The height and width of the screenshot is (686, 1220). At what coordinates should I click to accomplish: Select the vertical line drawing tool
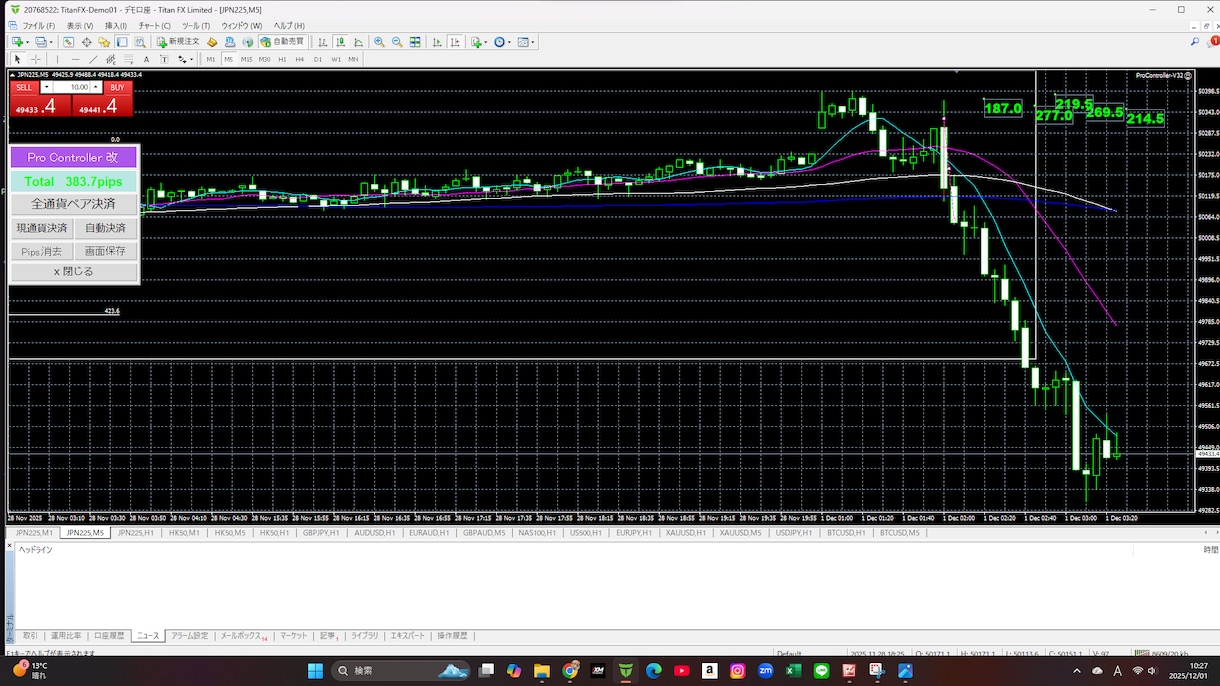57,59
